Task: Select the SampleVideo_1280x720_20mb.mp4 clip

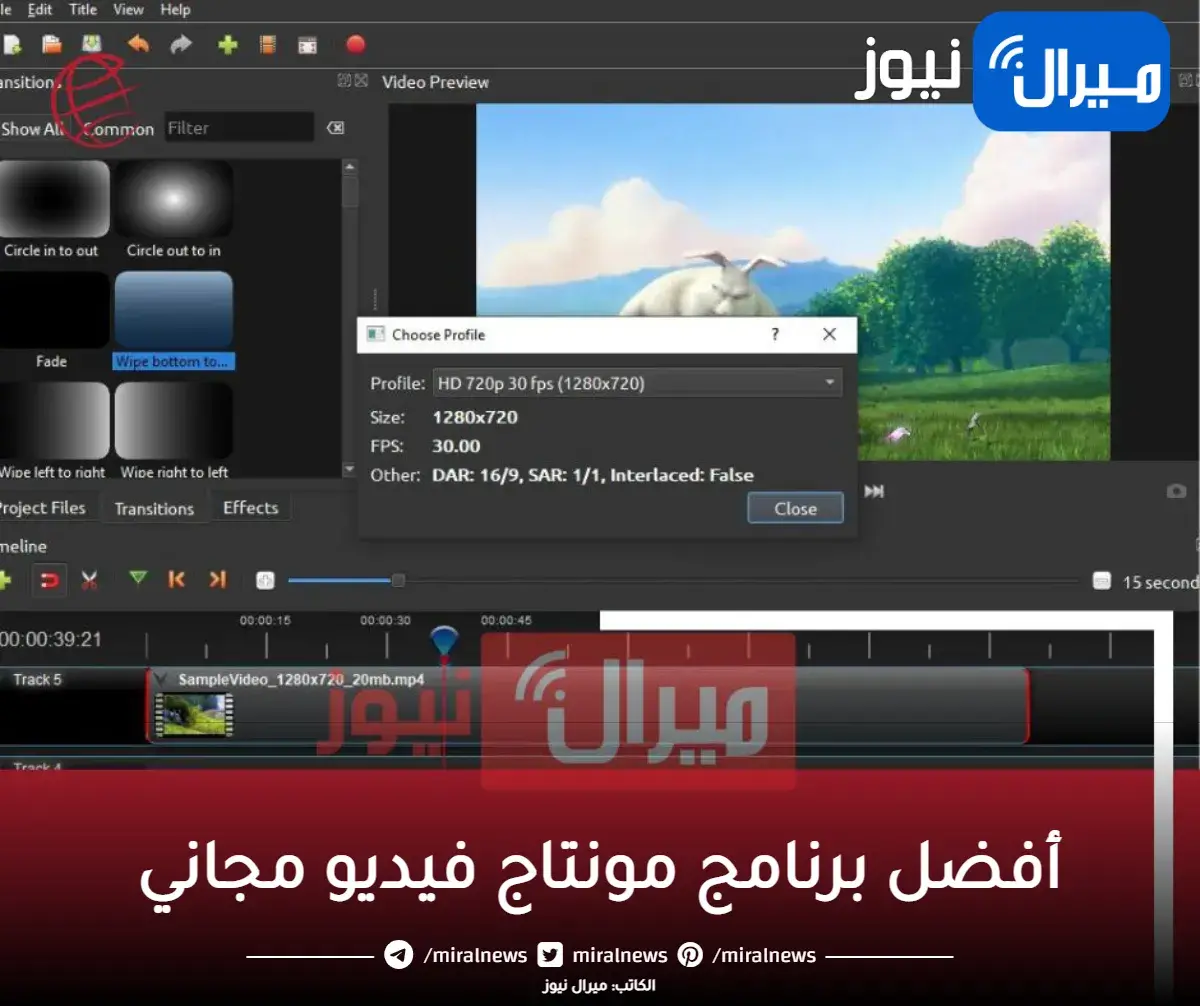Action: point(588,705)
